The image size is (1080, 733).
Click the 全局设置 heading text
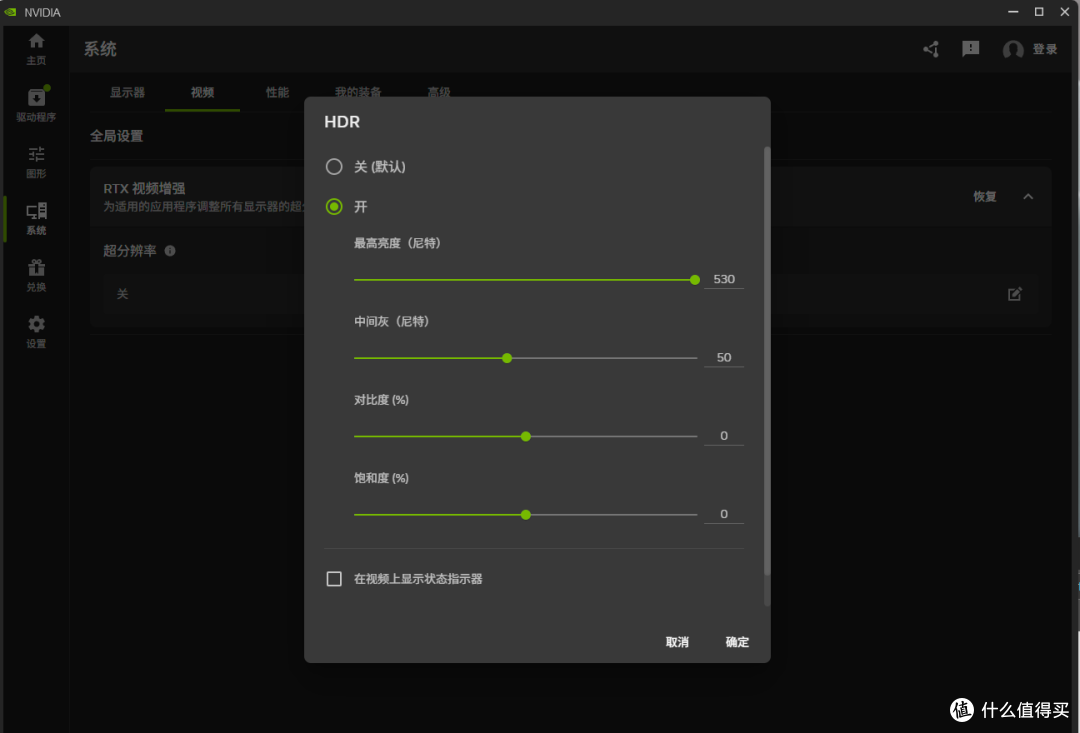click(116, 136)
